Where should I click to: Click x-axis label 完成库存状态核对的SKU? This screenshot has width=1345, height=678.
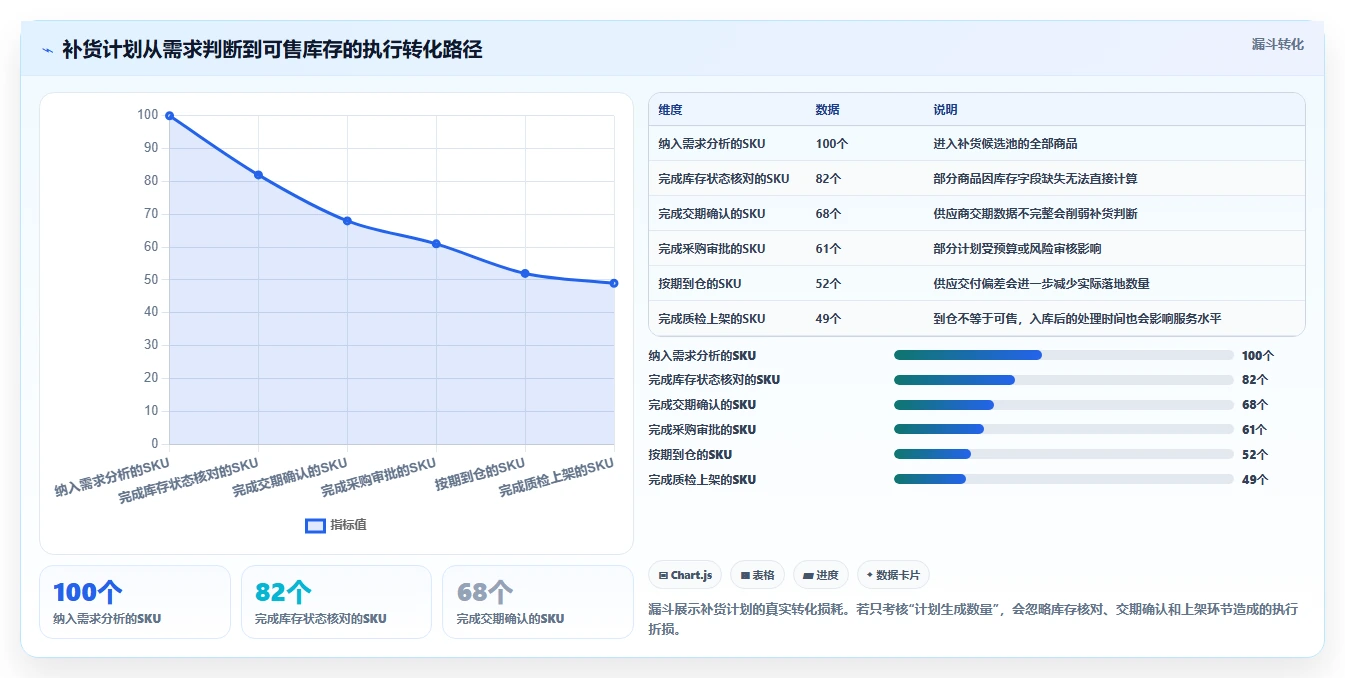[189, 480]
